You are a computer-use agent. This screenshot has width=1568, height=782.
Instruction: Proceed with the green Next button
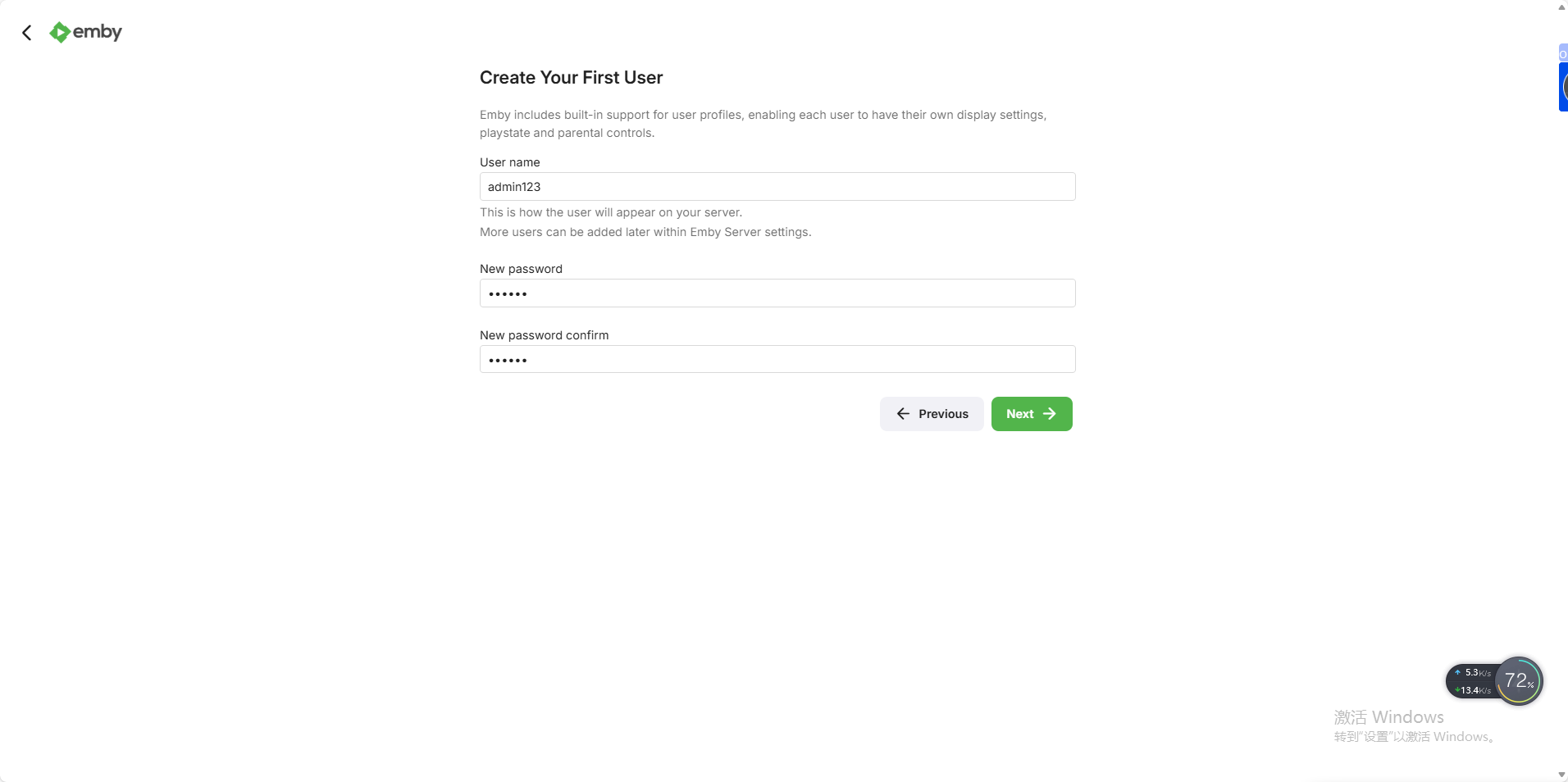click(1032, 414)
